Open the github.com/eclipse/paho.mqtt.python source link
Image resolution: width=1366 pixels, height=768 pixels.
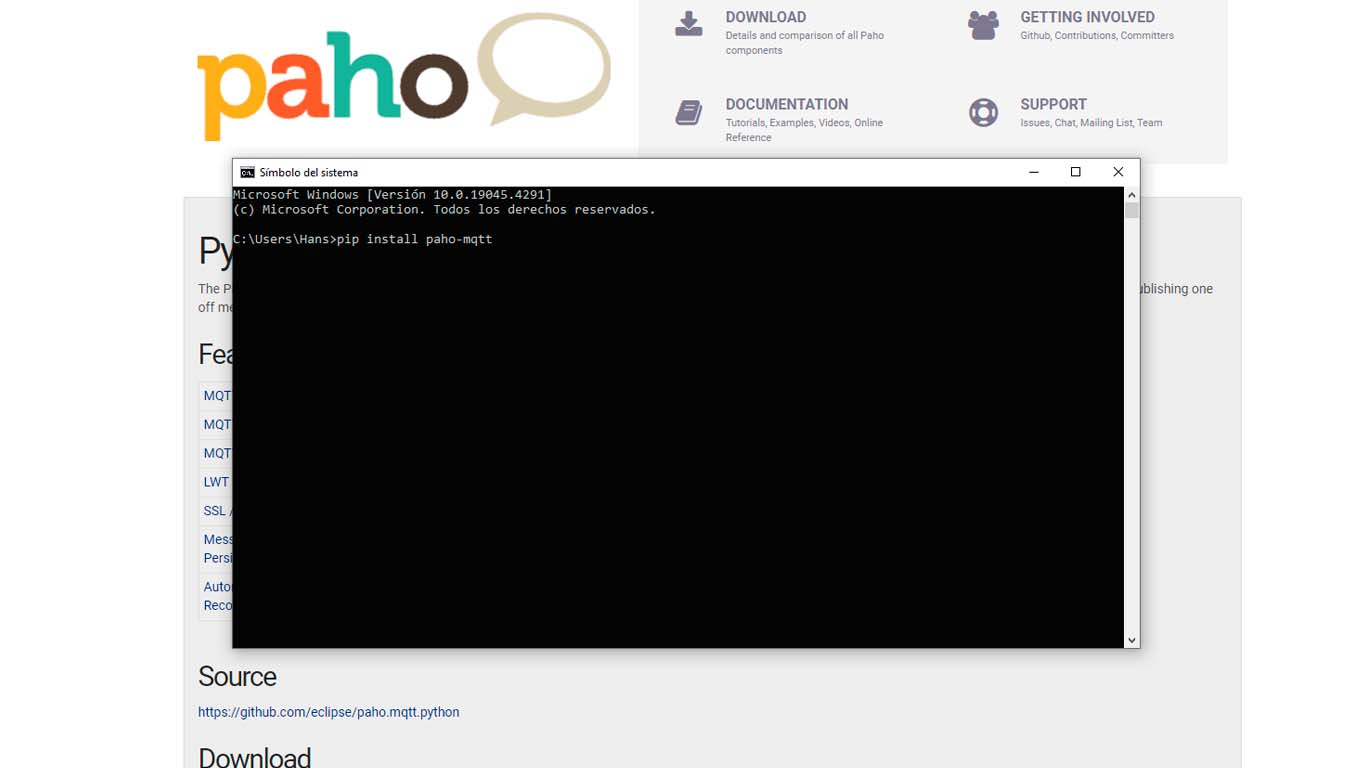329,712
